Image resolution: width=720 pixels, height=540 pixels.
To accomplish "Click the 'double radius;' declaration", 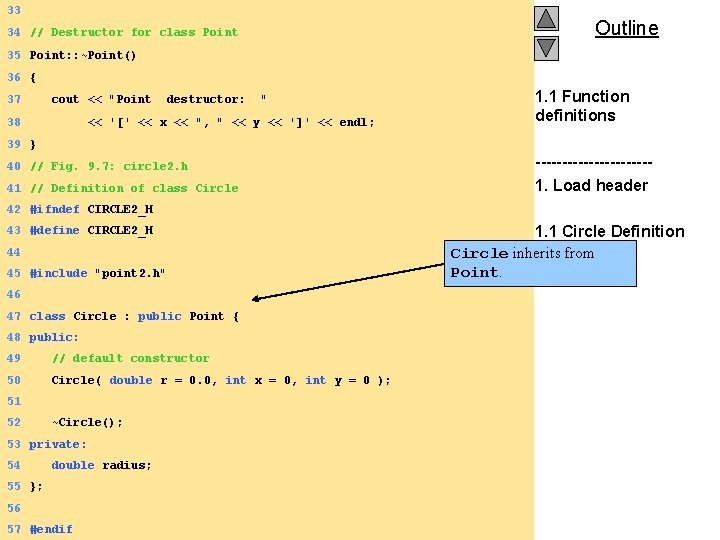I will [101, 465].
